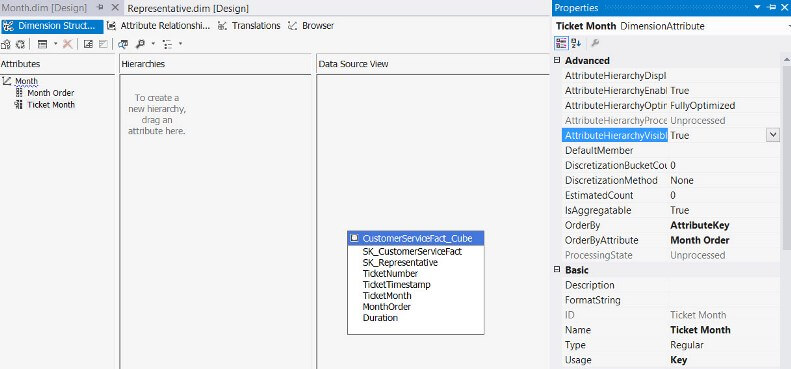Image resolution: width=791 pixels, height=369 pixels.
Task: Click the Add Business Intelligence icon
Action: pos(88,44)
